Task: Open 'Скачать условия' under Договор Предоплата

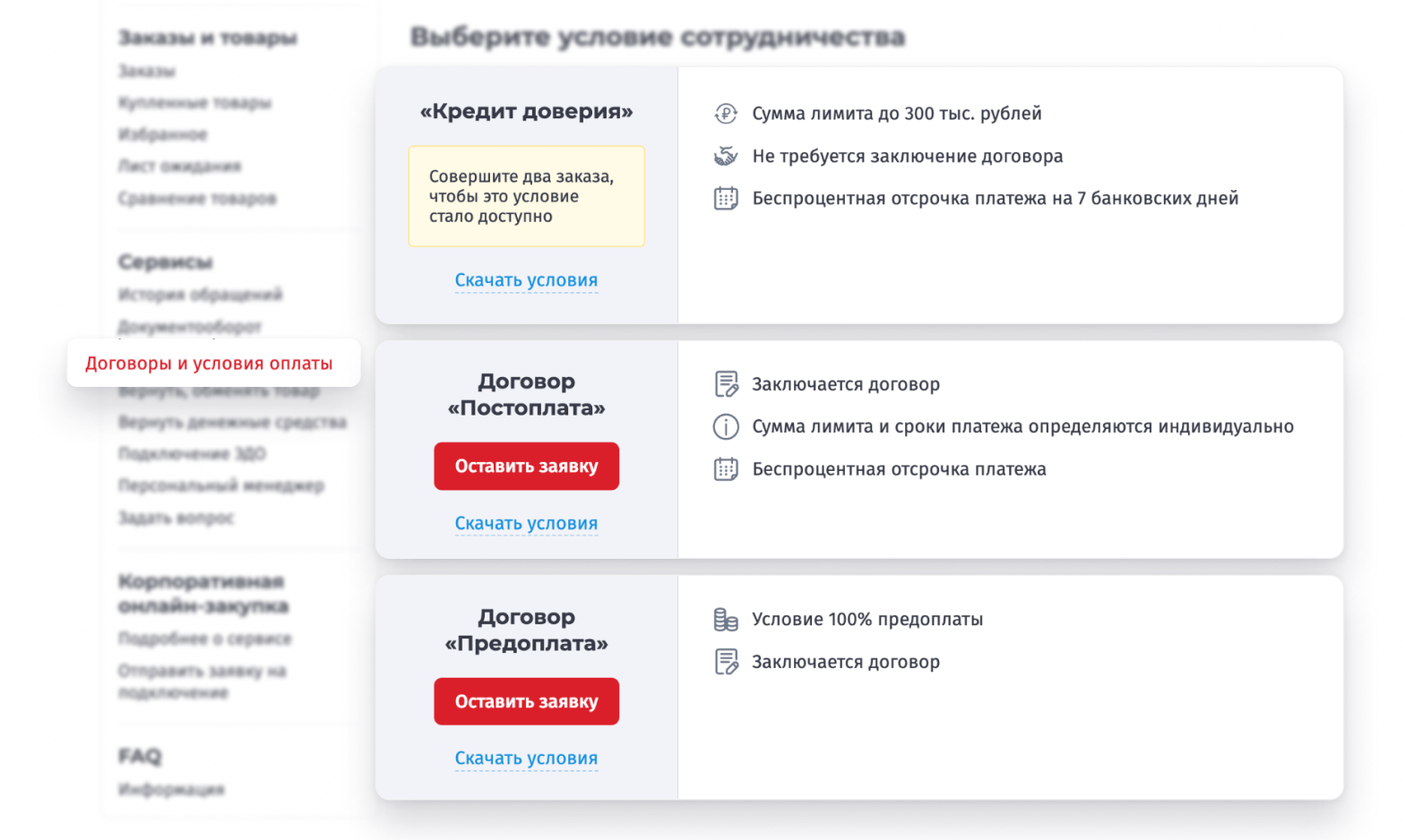Action: (x=526, y=758)
